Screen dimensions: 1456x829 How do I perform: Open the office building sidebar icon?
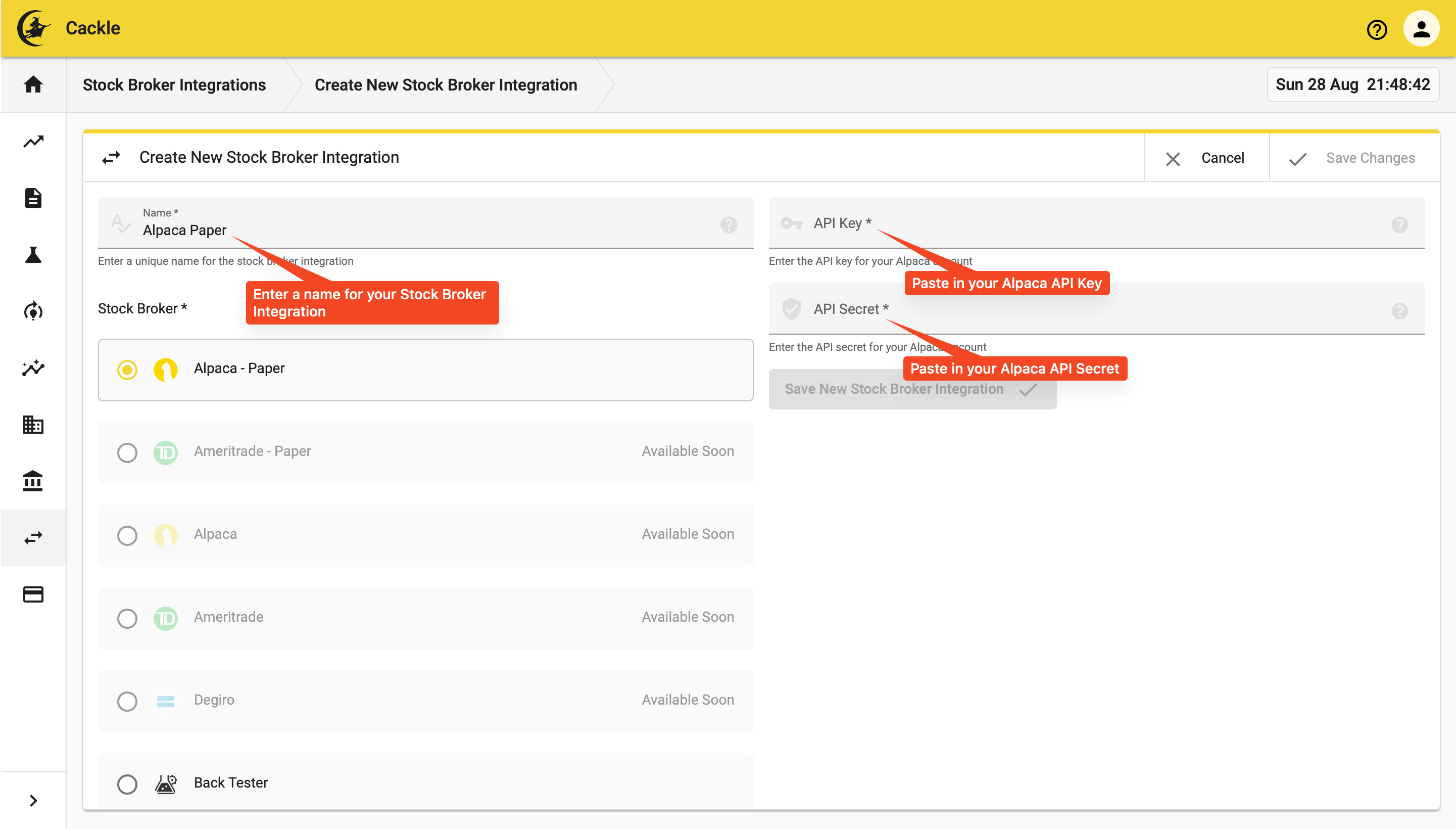33,424
